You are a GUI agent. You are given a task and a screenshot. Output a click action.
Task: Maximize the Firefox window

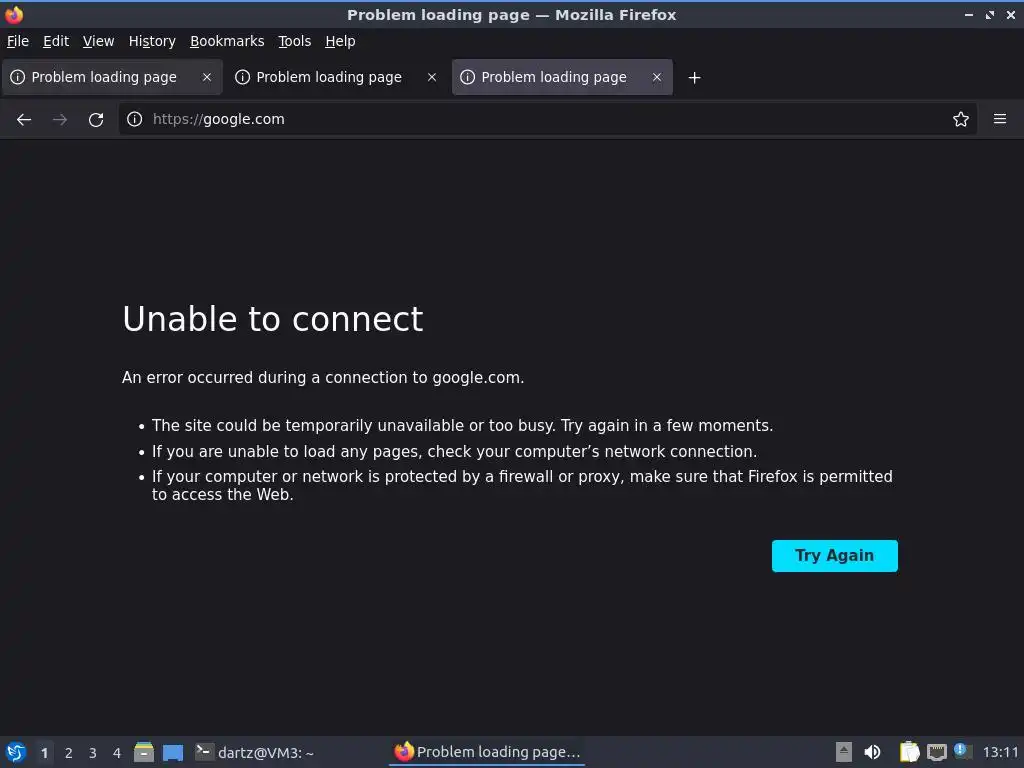[x=990, y=14]
